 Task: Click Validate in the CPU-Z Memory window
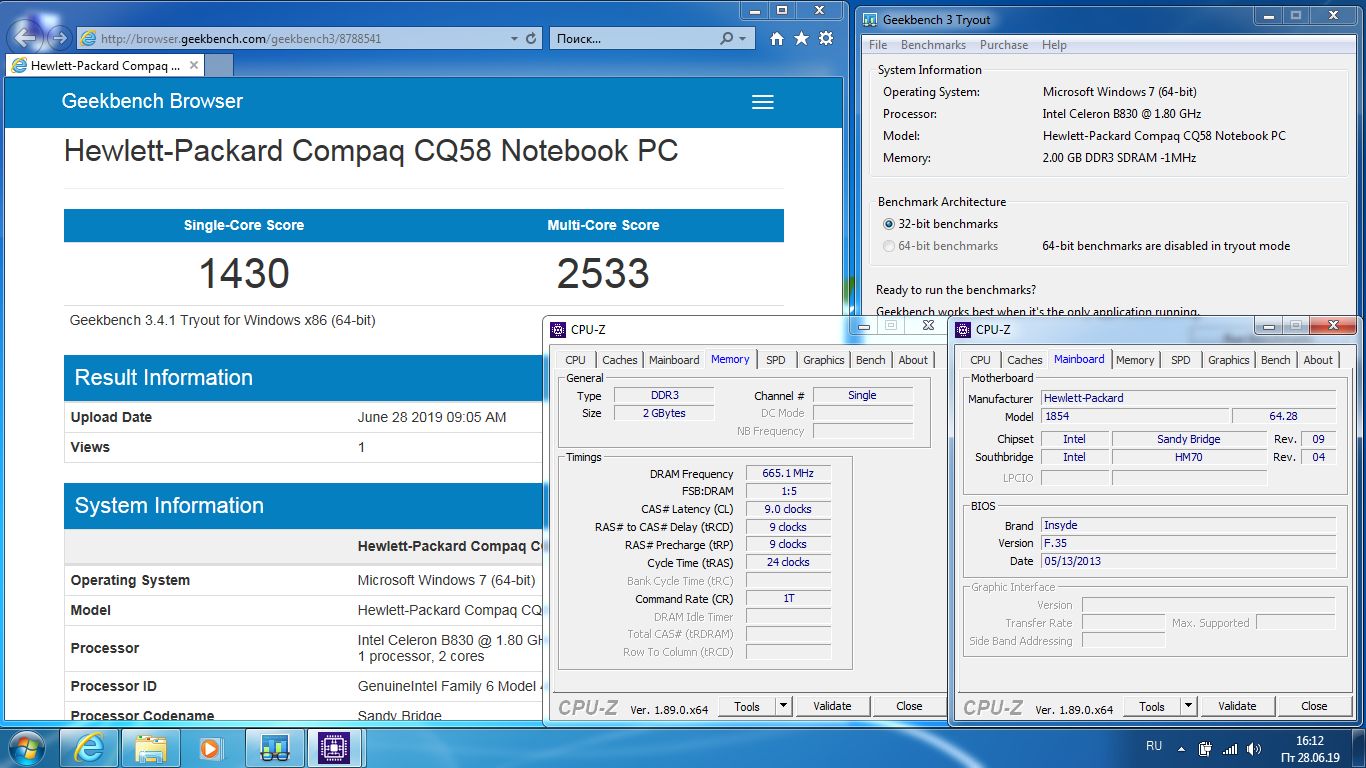click(x=832, y=706)
